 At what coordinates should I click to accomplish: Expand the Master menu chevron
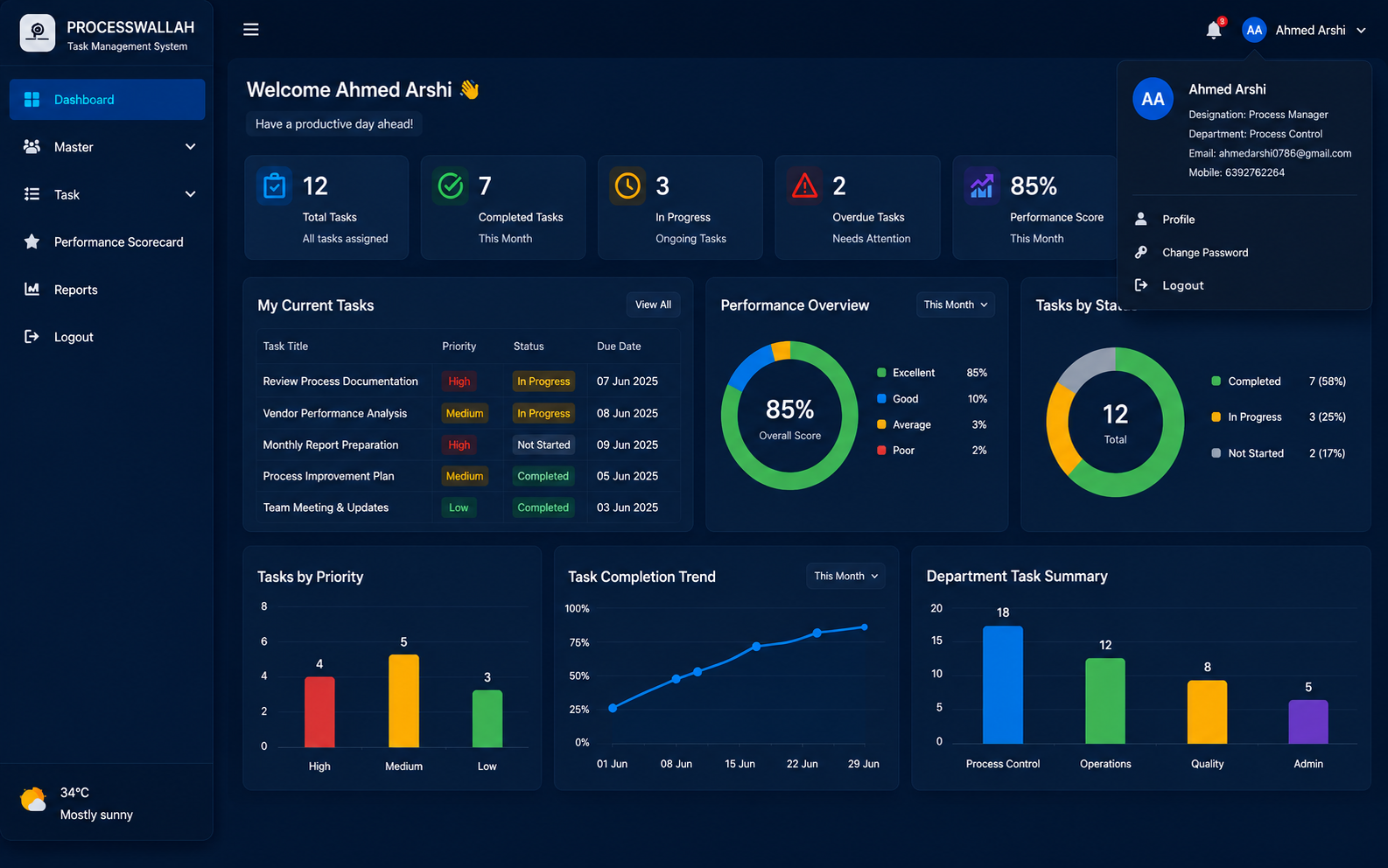190,147
